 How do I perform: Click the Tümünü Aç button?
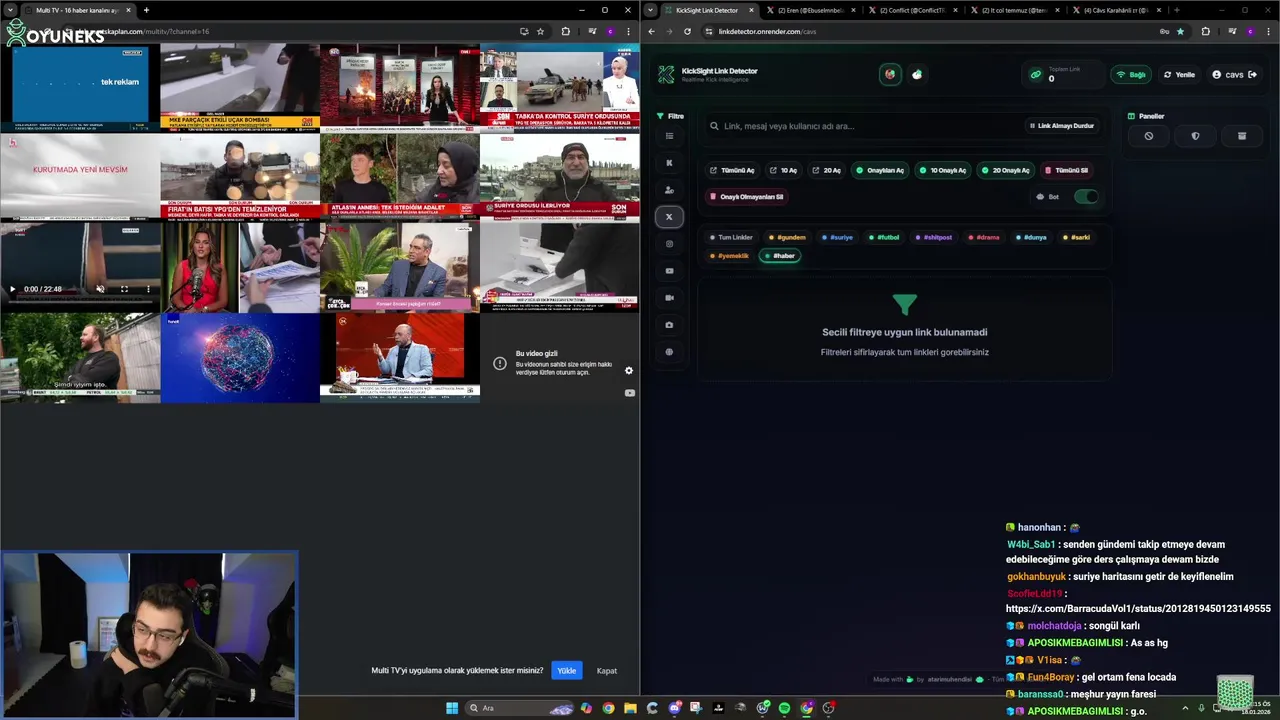pyautogui.click(x=732, y=170)
